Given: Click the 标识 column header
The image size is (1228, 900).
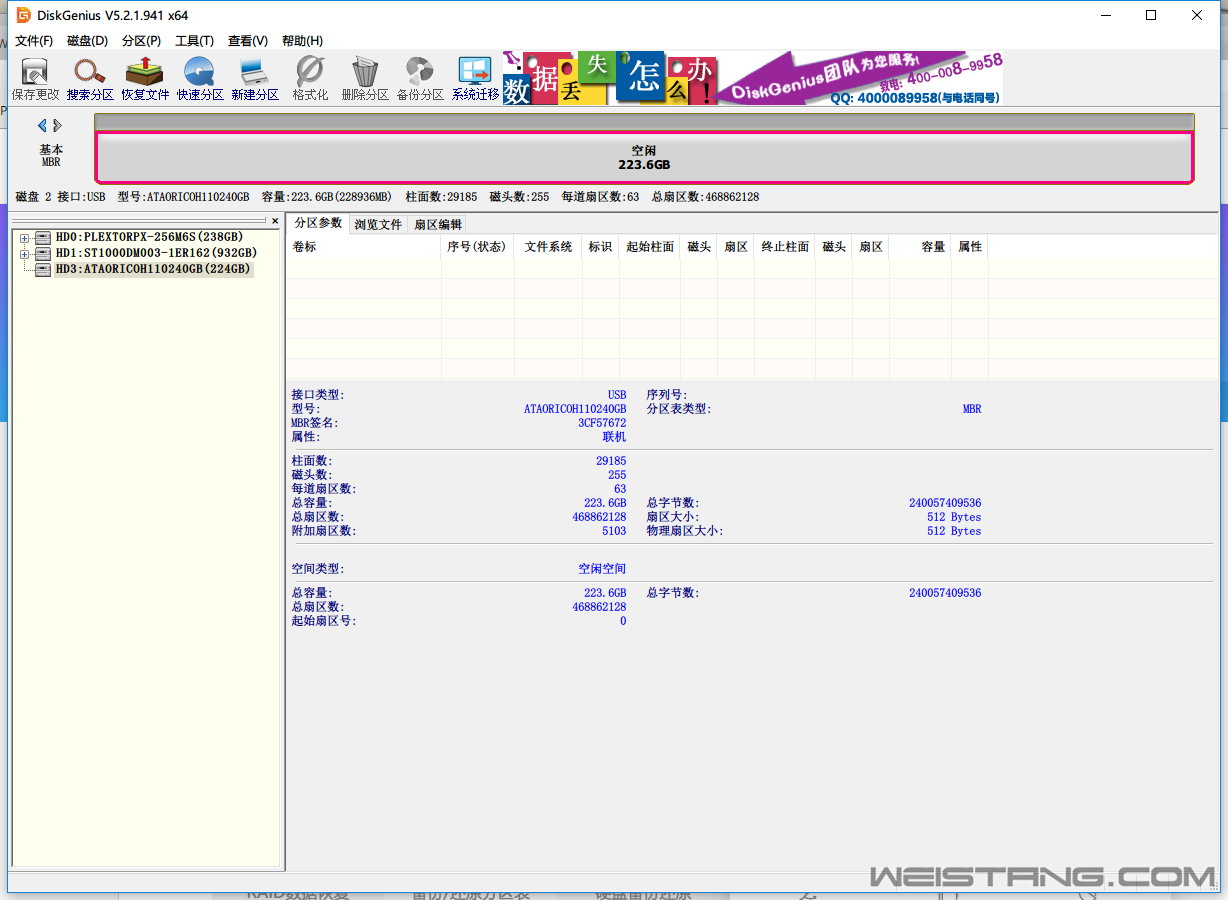Looking at the screenshot, I should tap(600, 247).
